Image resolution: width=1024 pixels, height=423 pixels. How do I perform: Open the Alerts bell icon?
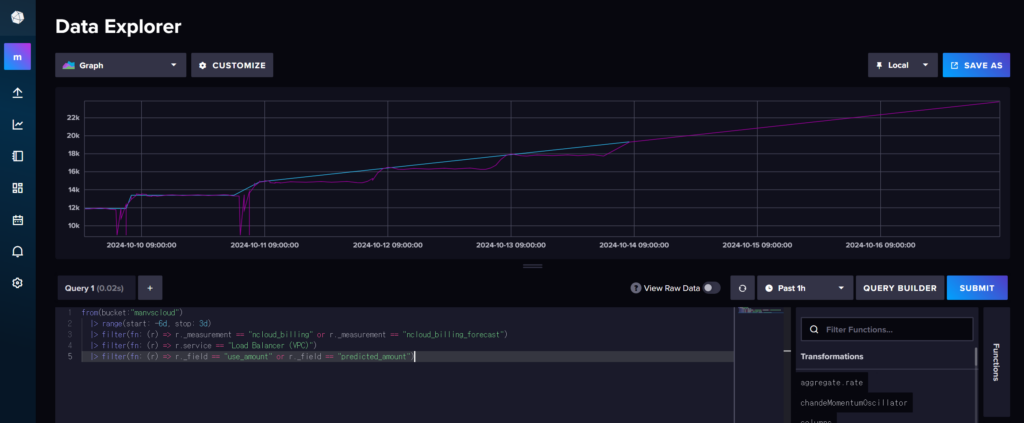[17, 251]
